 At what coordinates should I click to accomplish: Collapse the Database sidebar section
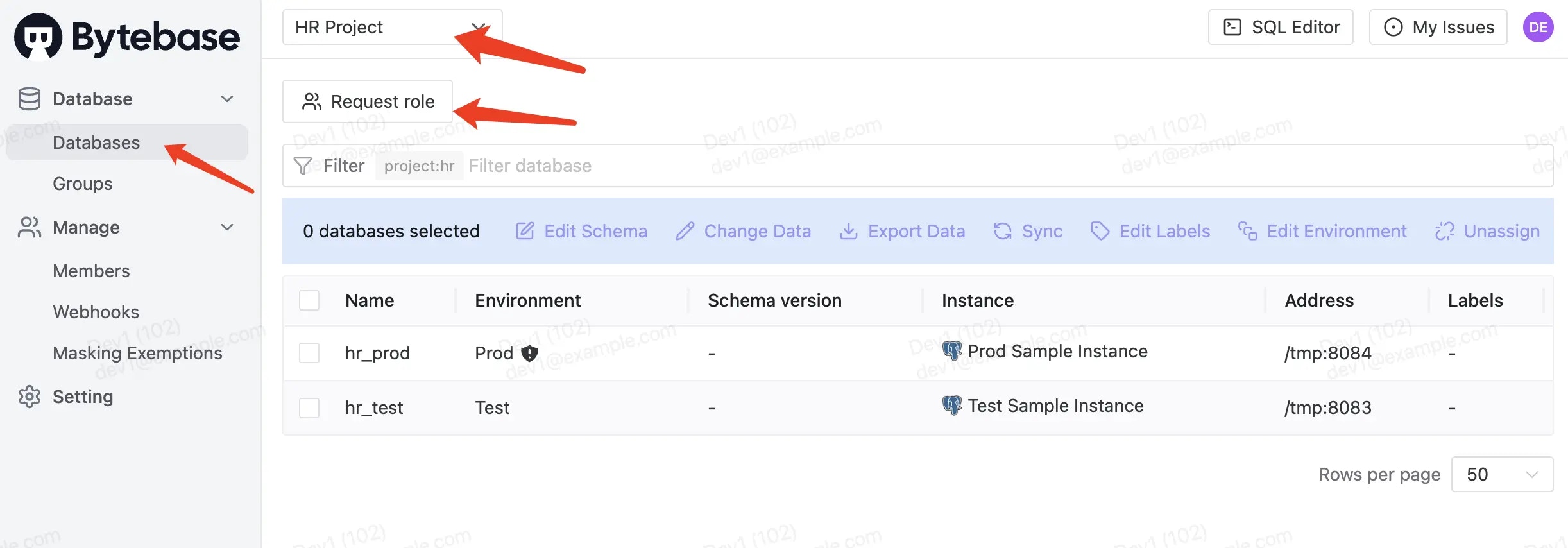(x=226, y=98)
